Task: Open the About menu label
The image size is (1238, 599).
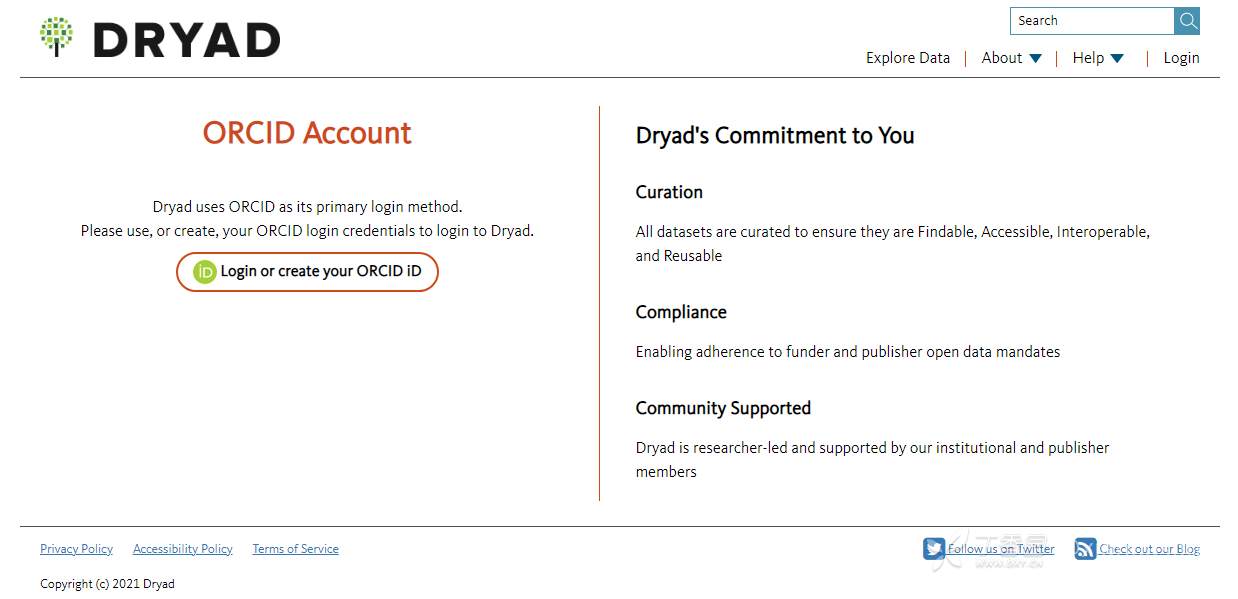Action: [x=1001, y=58]
